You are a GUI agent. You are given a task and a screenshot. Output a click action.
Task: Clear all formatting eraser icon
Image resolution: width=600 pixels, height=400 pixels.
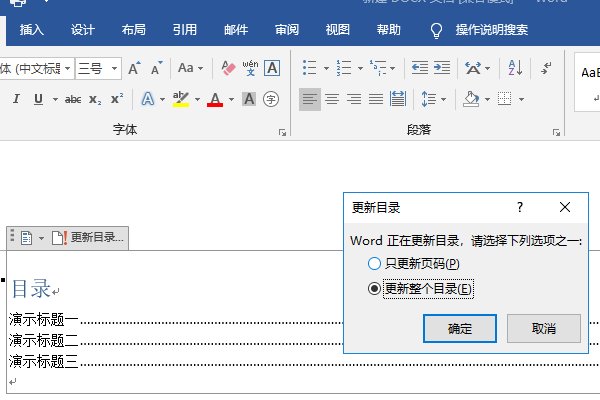(x=228, y=68)
